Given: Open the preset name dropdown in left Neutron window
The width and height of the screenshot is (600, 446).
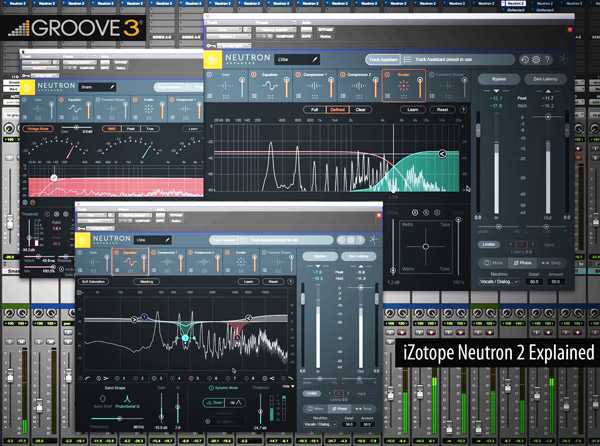Looking at the screenshot, I should coord(88,88).
